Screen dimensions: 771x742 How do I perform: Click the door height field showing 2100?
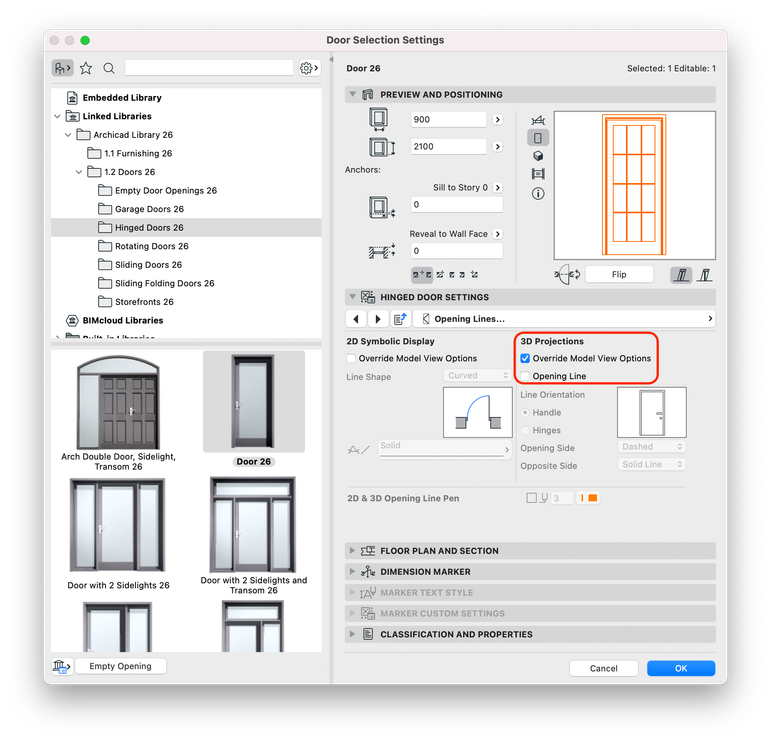pyautogui.click(x=448, y=147)
